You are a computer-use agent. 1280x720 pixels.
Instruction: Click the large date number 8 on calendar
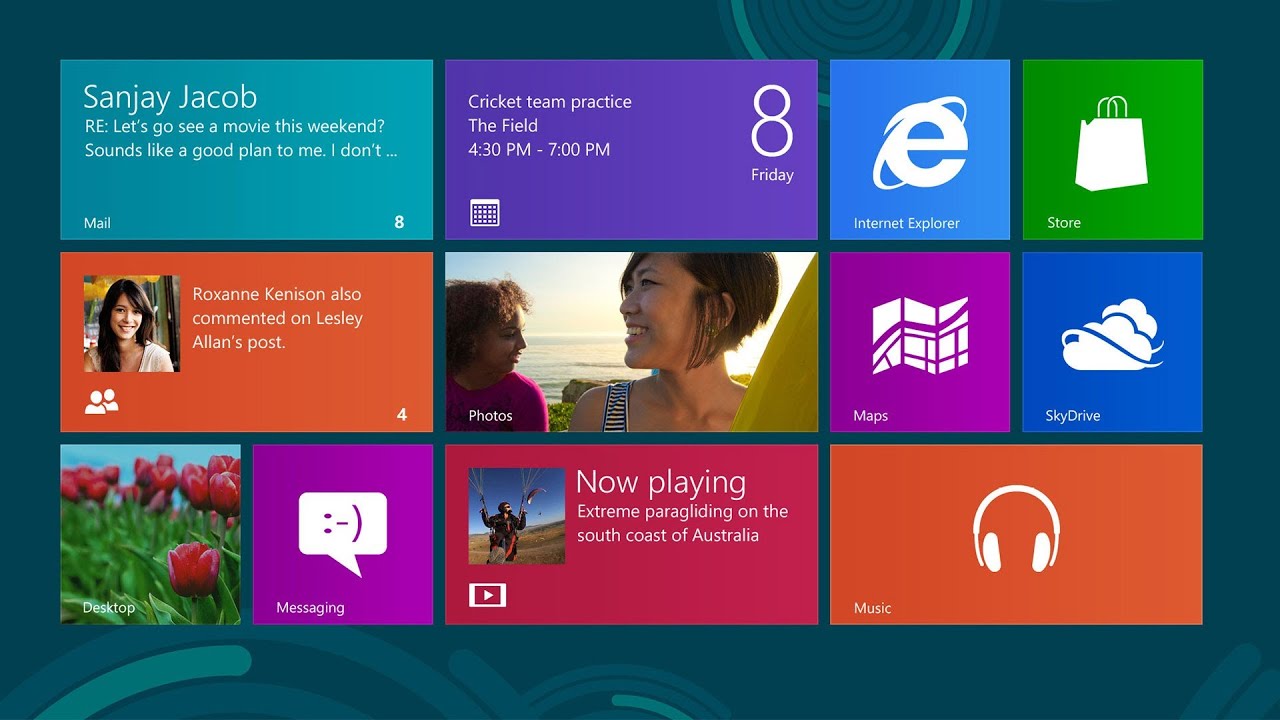(772, 120)
